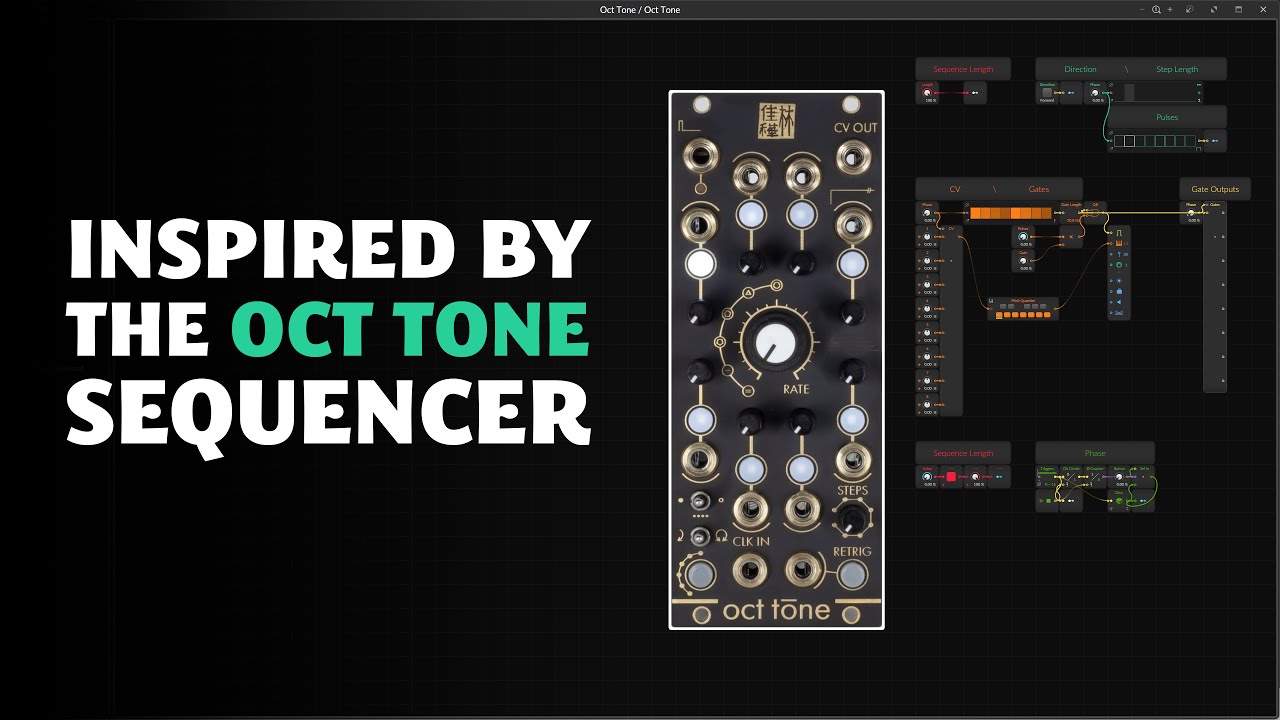1280x720 pixels.
Task: Click the red Length knob
Action: [x=927, y=92]
